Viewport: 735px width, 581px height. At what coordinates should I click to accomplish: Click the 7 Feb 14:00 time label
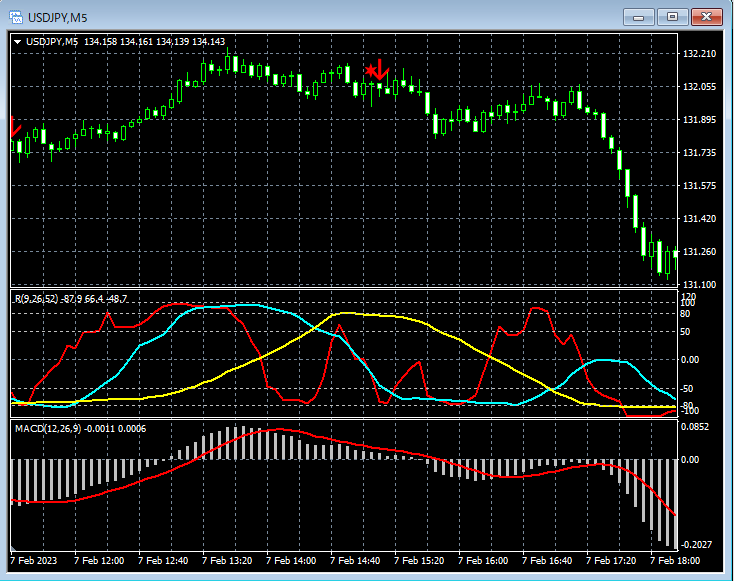tap(291, 561)
